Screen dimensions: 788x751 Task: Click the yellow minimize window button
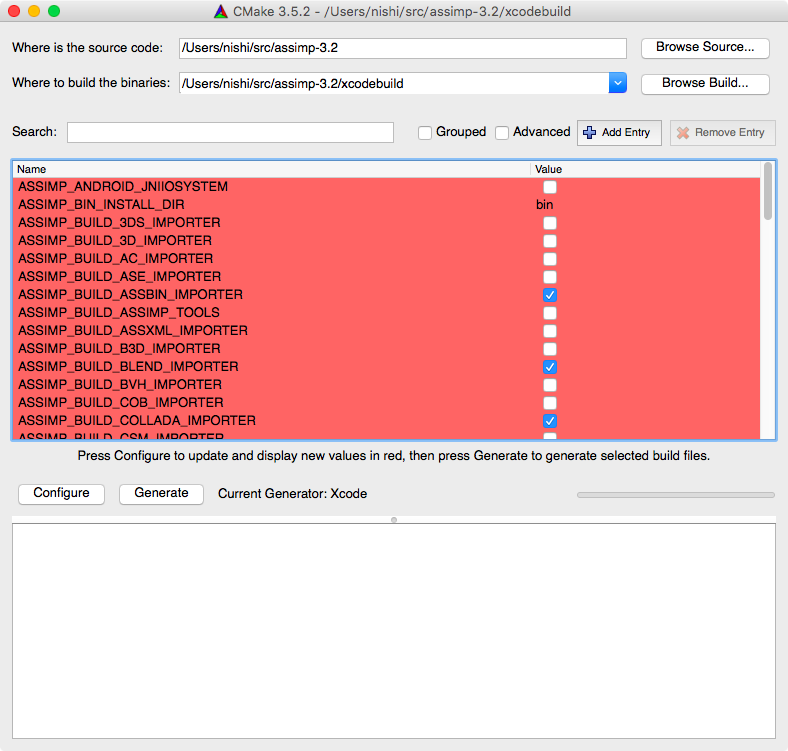point(34,11)
